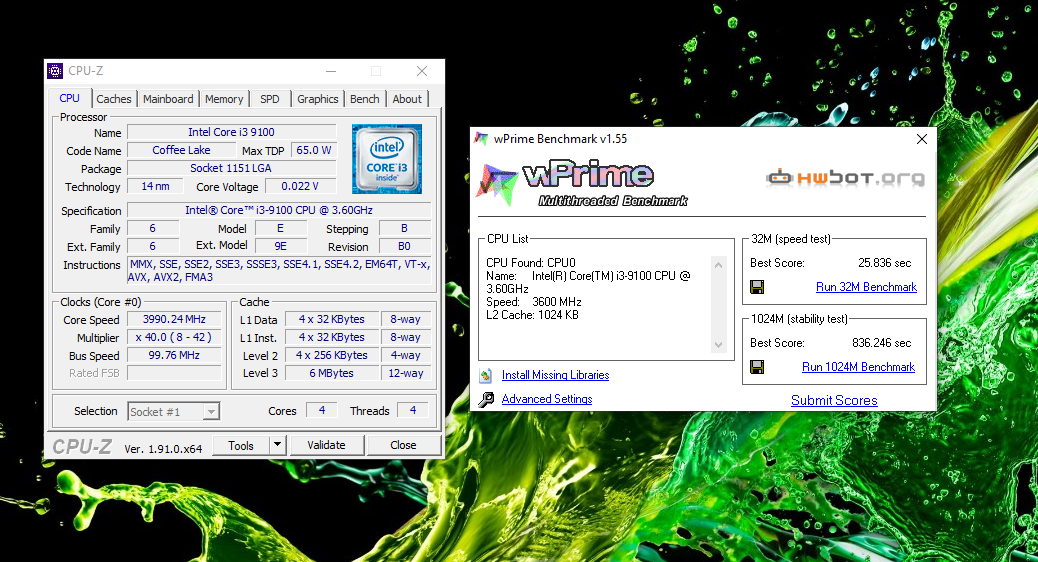The height and width of the screenshot is (562, 1038).
Task: Click the Revision value B0
Action: point(404,246)
